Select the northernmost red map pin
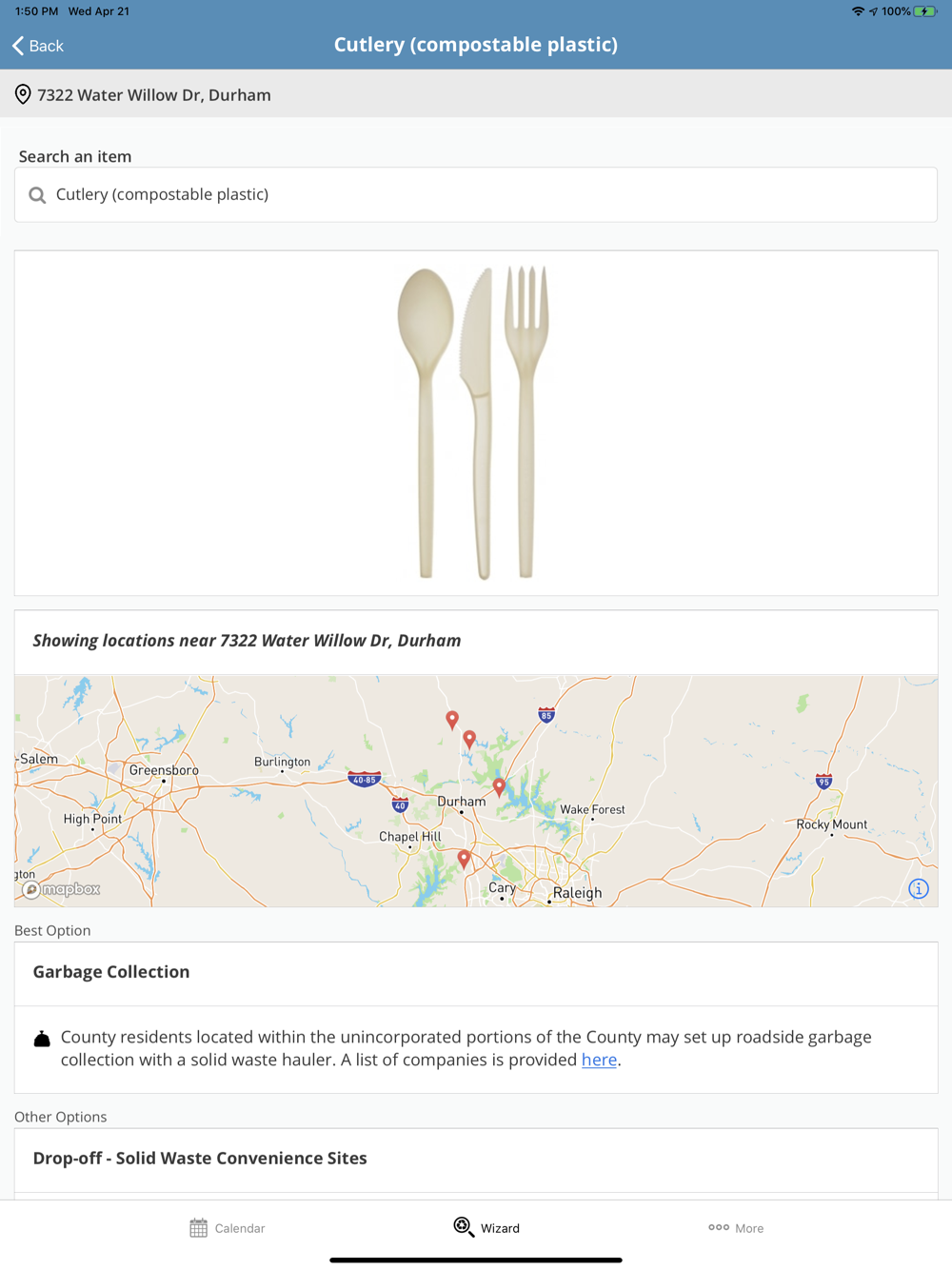This screenshot has width=952, height=1270. (x=452, y=720)
